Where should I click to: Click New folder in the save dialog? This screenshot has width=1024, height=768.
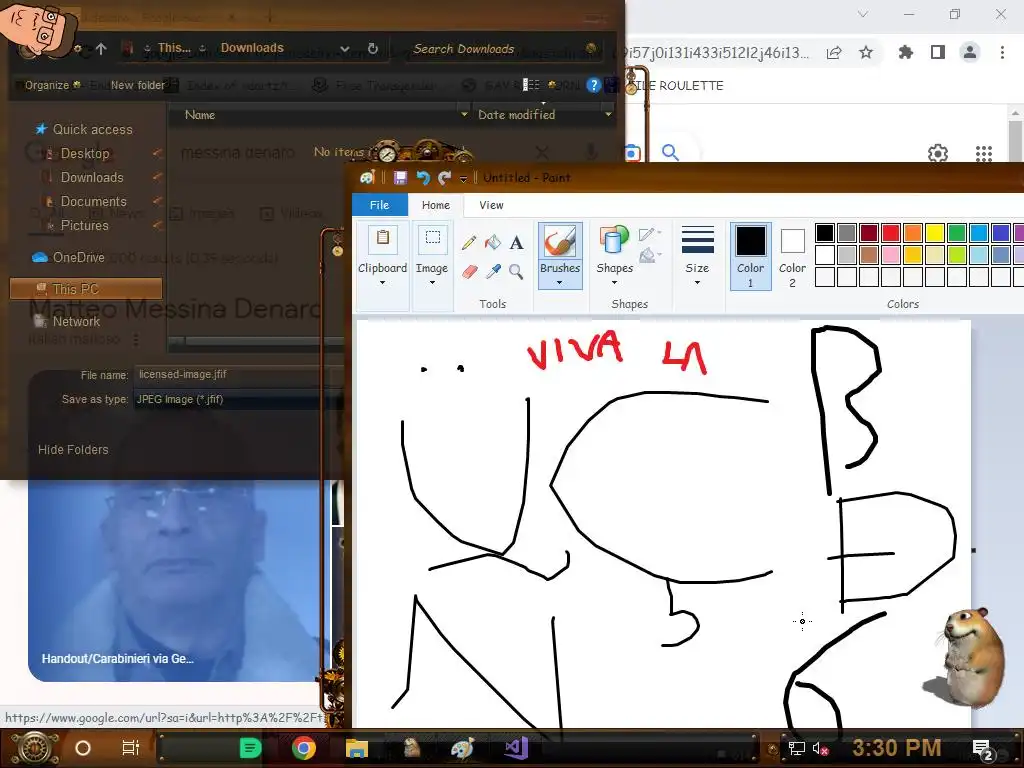point(137,85)
